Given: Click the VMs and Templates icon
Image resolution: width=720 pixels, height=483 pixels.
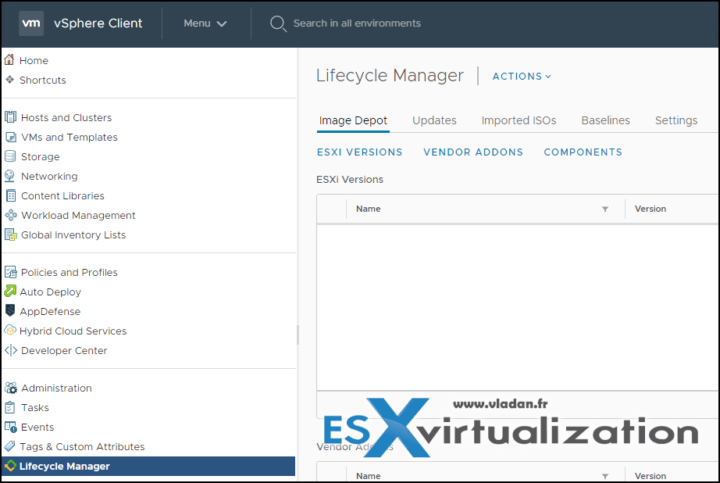Looking at the screenshot, I should (11, 137).
